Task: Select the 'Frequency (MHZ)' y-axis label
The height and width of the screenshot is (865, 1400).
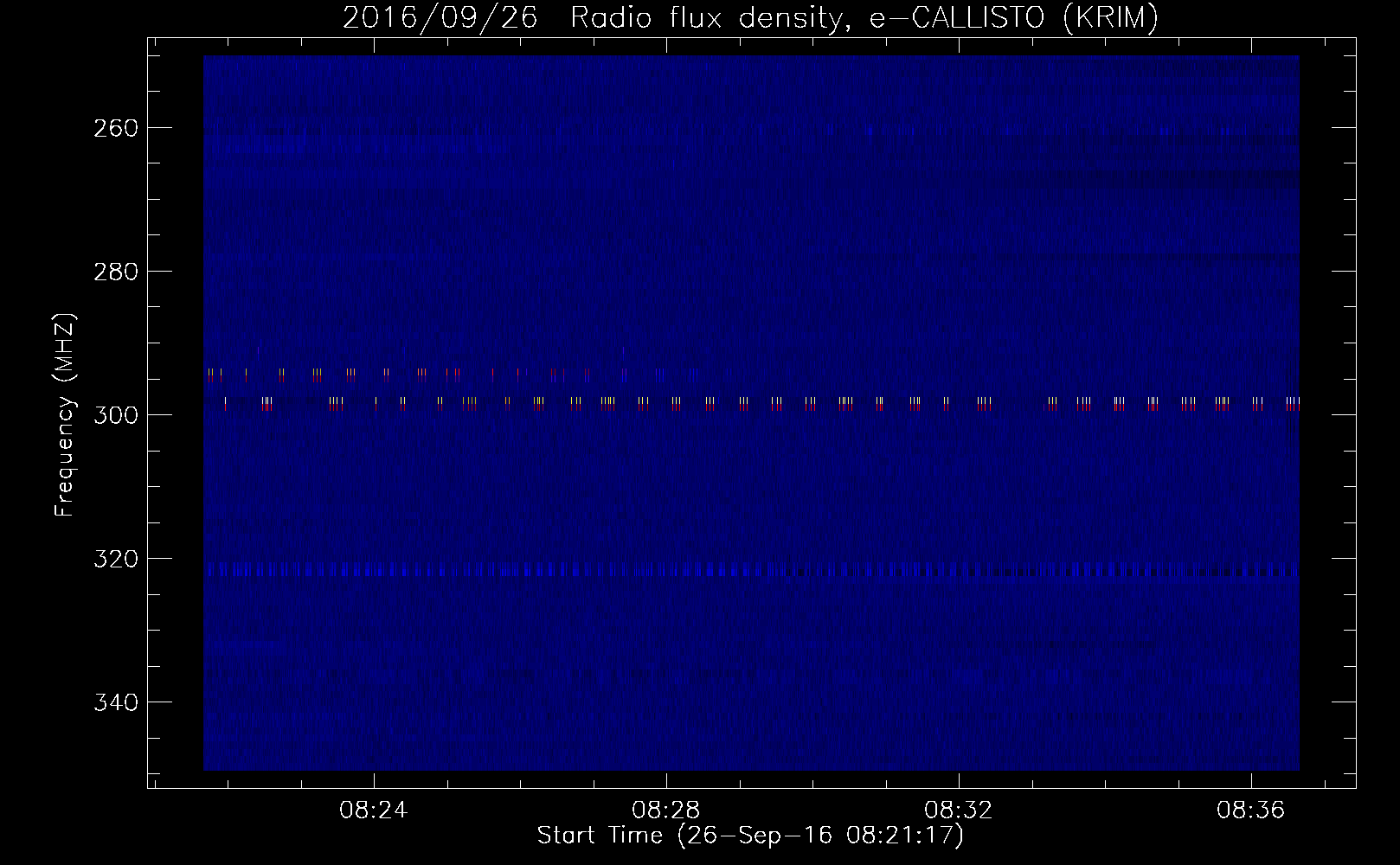Action: 66,415
